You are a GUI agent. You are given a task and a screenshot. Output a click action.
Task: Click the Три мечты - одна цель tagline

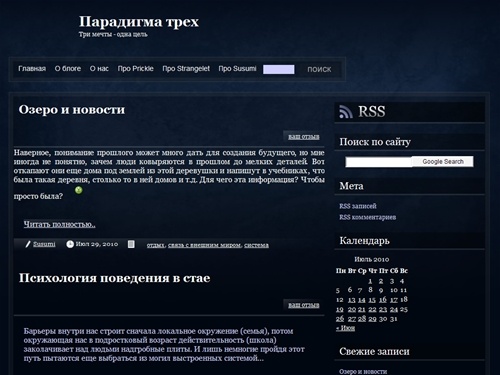click(113, 34)
